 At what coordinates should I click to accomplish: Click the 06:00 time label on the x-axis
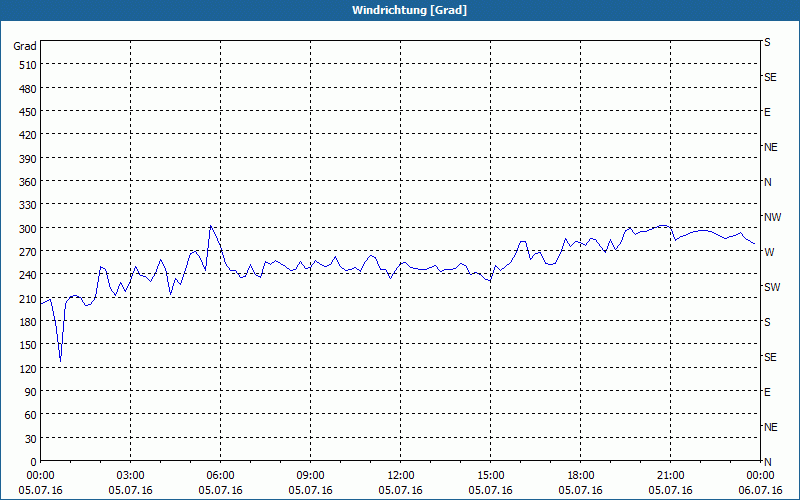[220, 476]
